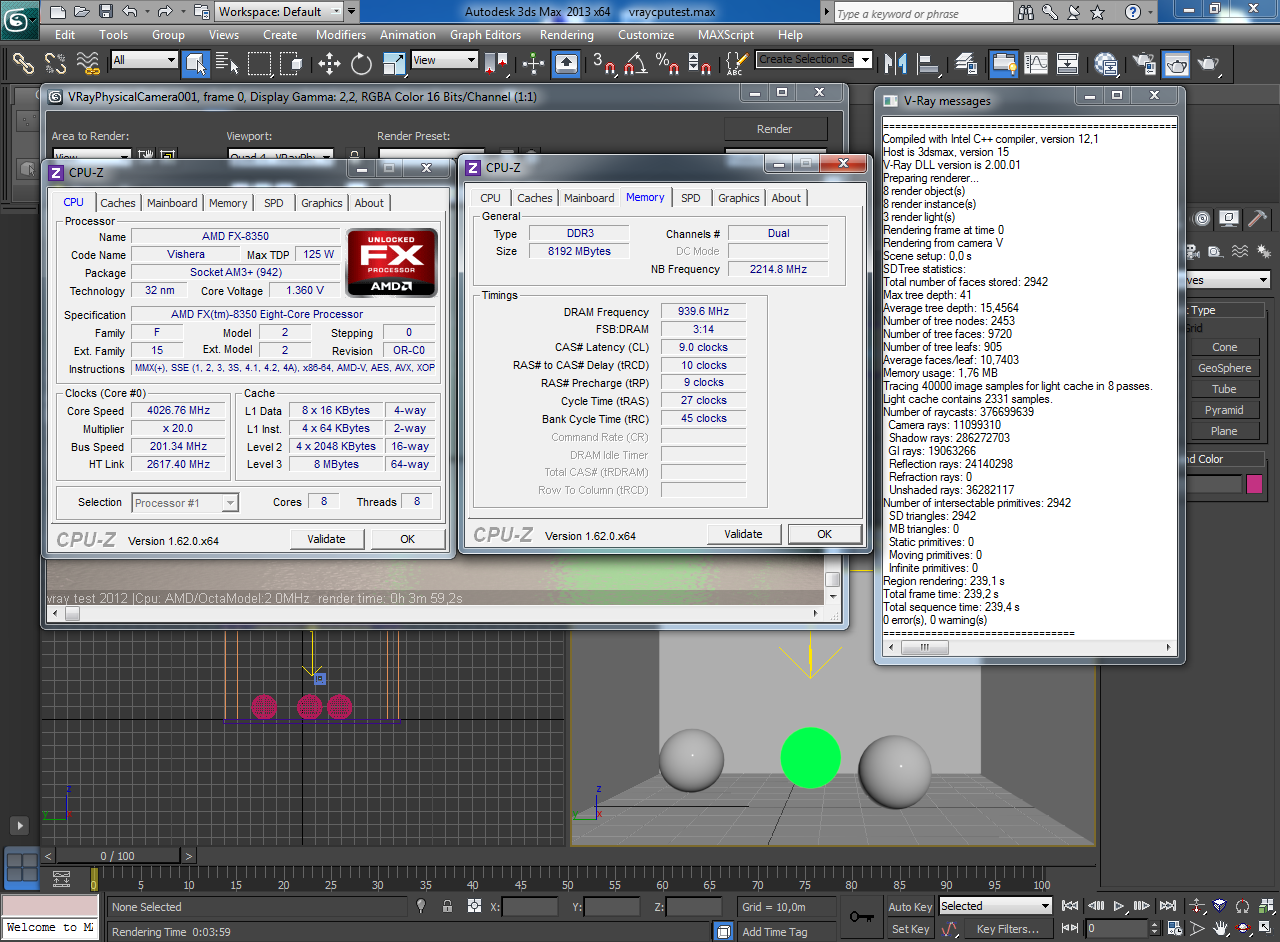Click the Unlink Selection tool
Screen dimensions: 1280x942
point(55,62)
